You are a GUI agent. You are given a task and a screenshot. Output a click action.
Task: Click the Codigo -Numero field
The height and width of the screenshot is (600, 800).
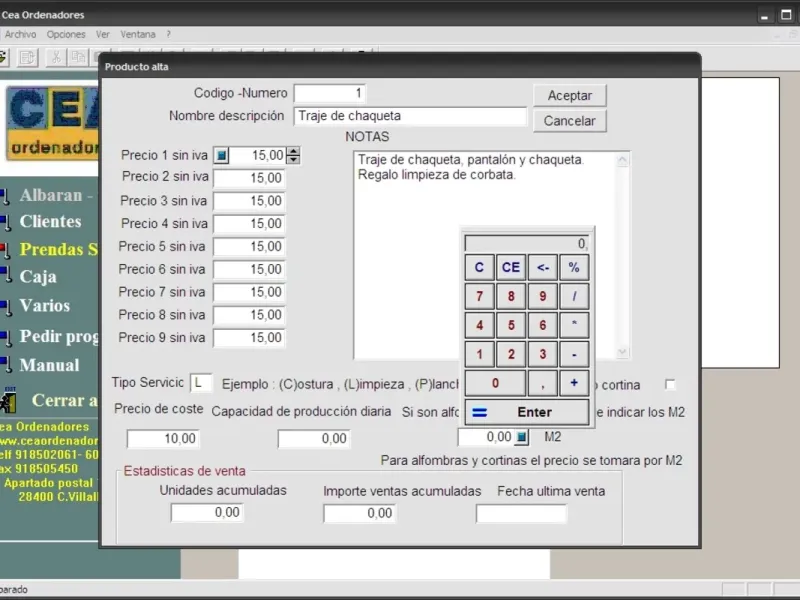330,93
